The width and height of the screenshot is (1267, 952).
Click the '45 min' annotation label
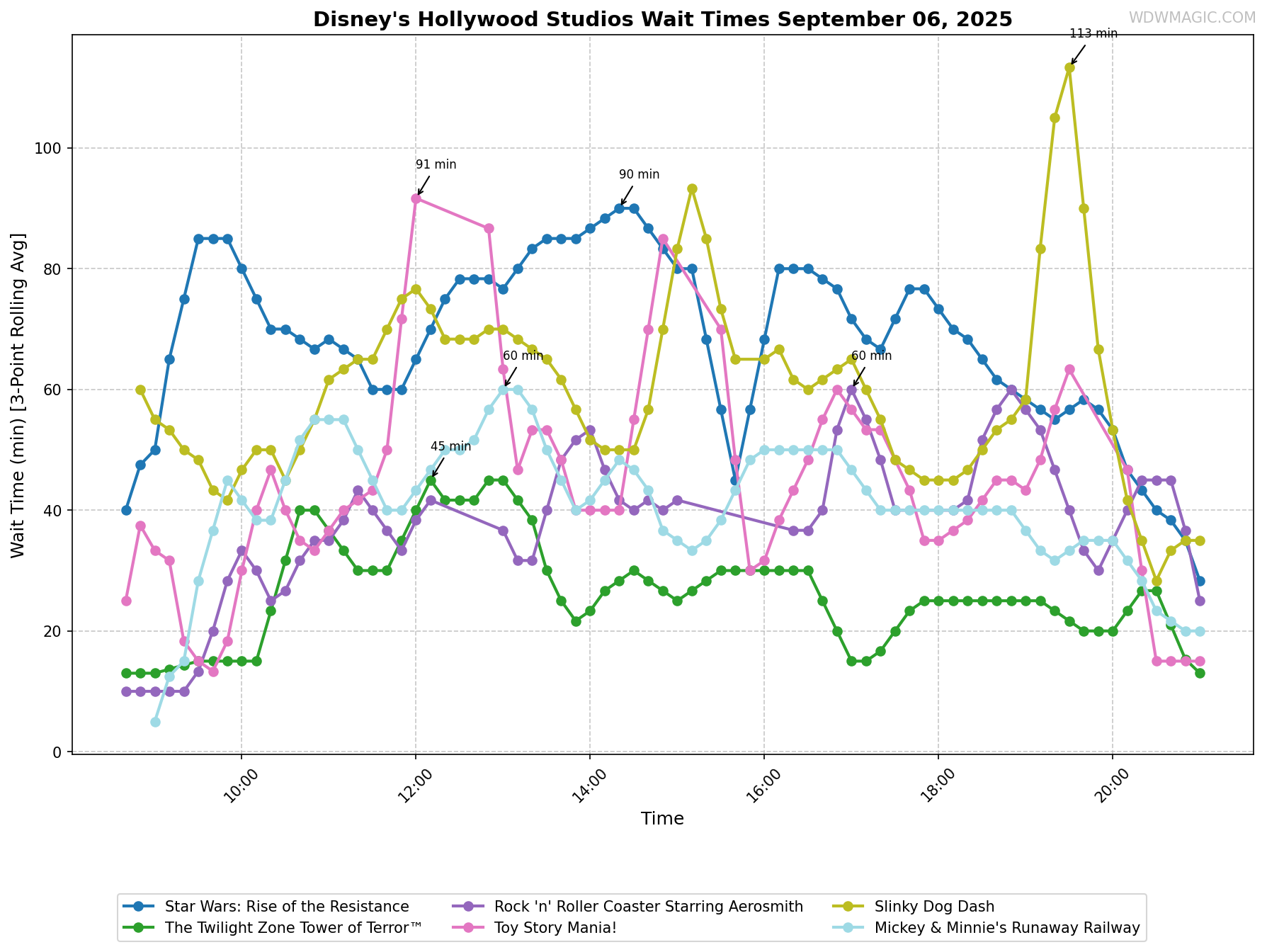click(x=450, y=446)
